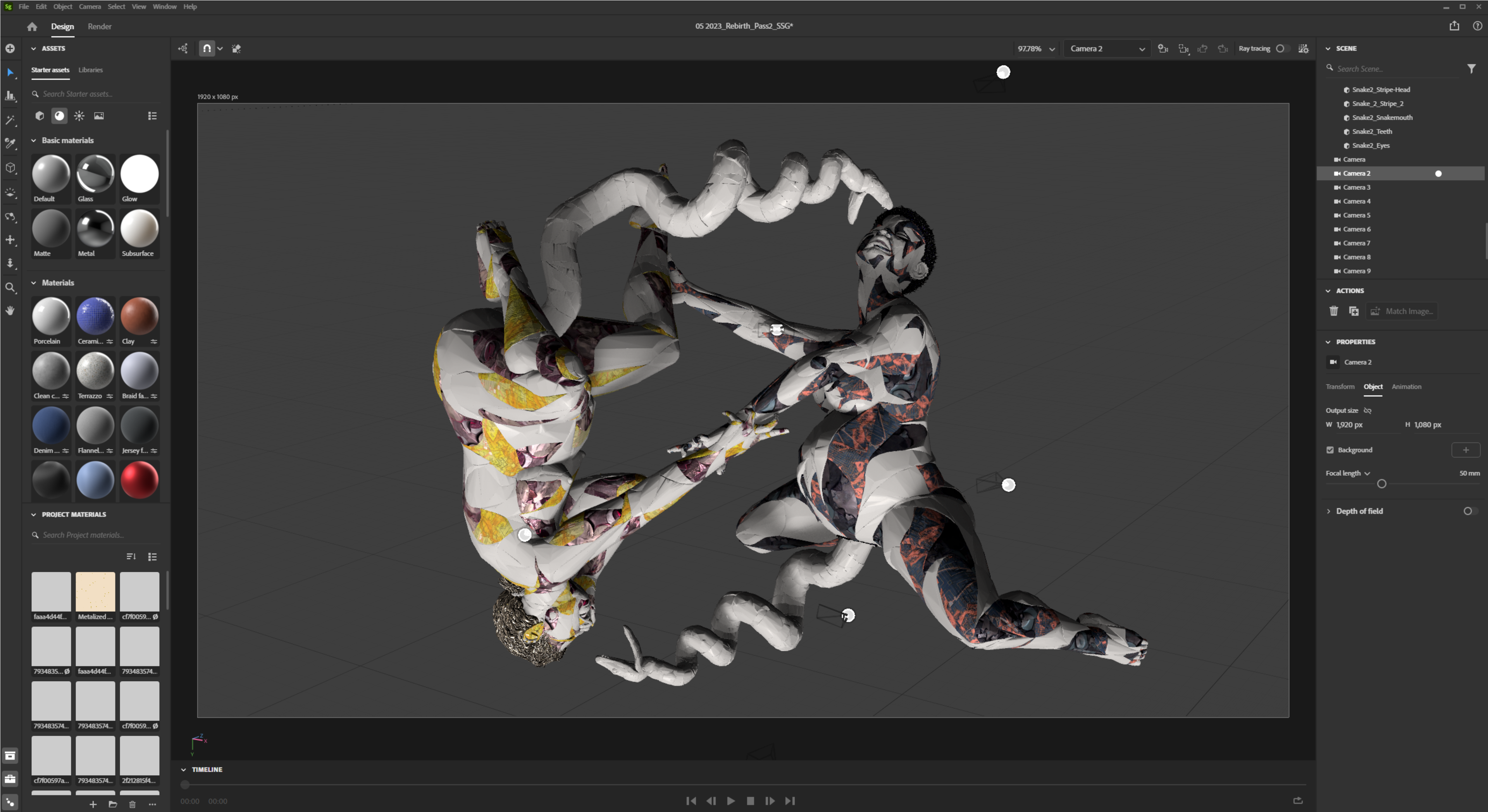Screen dimensions: 1488x812
Task: Open the Camera 2 dropdown
Action: coord(1107,48)
